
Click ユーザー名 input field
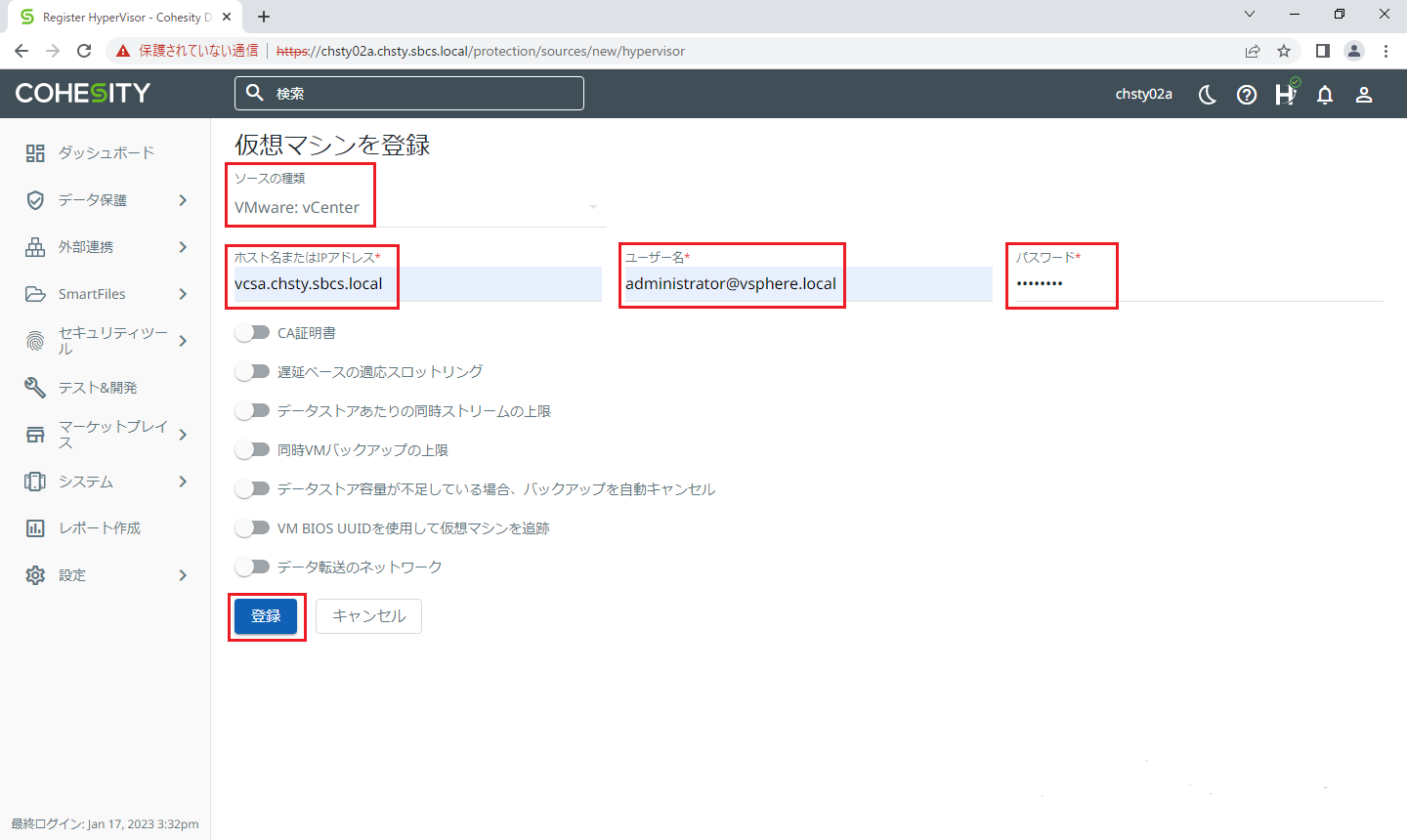(809, 284)
